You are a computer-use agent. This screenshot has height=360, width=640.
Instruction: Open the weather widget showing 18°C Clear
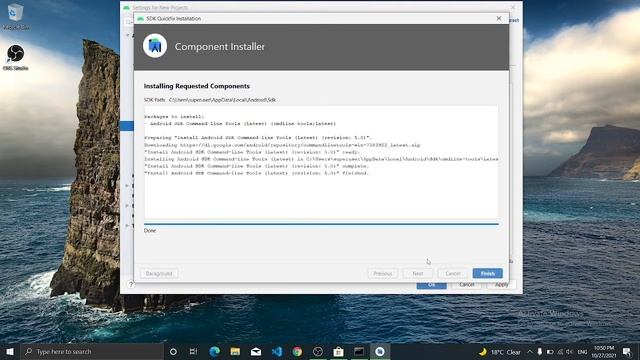click(x=500, y=352)
